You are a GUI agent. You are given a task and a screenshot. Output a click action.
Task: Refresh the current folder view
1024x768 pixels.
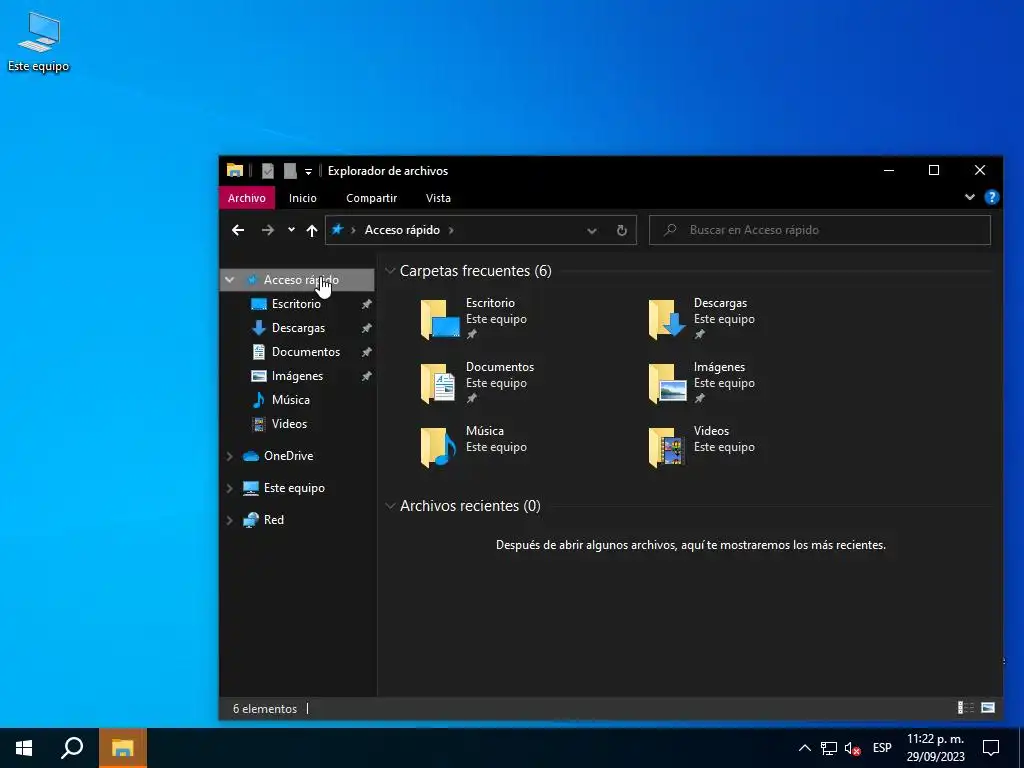[x=622, y=230]
